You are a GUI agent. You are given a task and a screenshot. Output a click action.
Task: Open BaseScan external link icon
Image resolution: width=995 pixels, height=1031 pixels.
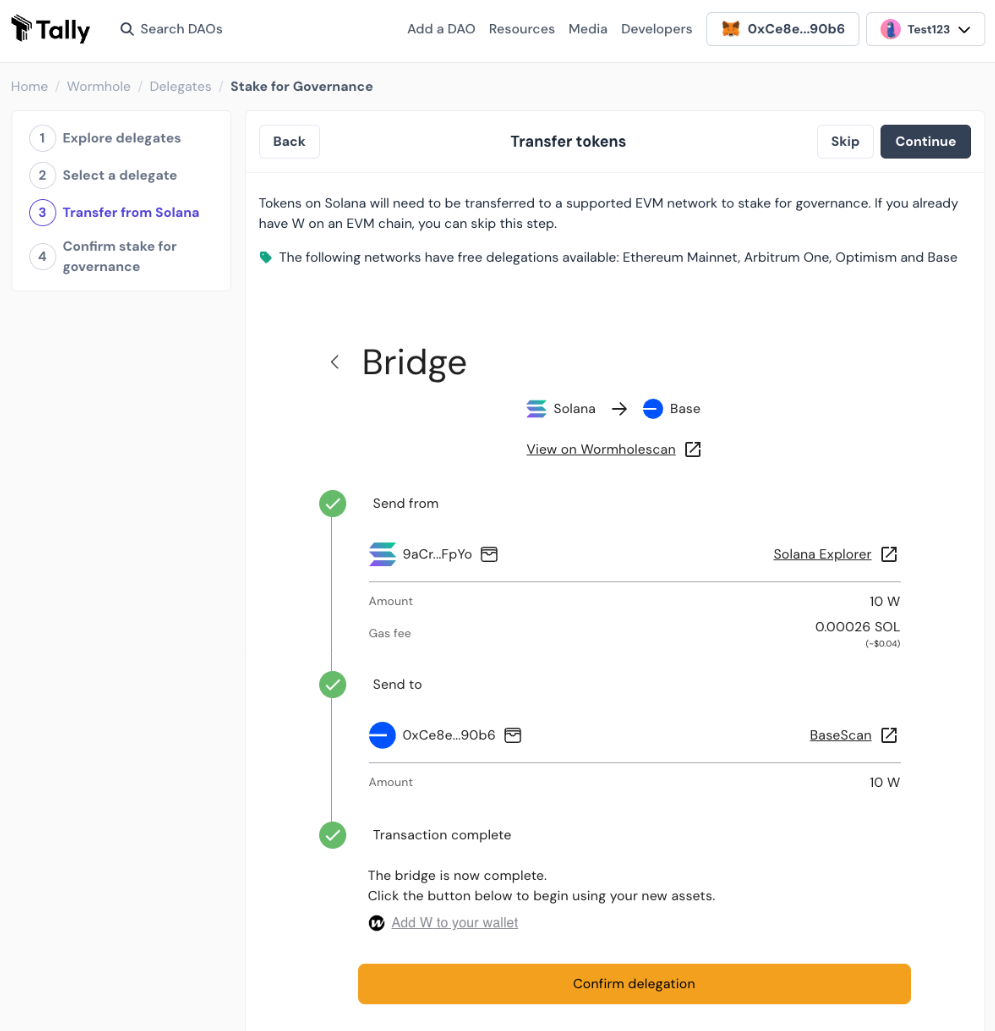click(x=889, y=735)
